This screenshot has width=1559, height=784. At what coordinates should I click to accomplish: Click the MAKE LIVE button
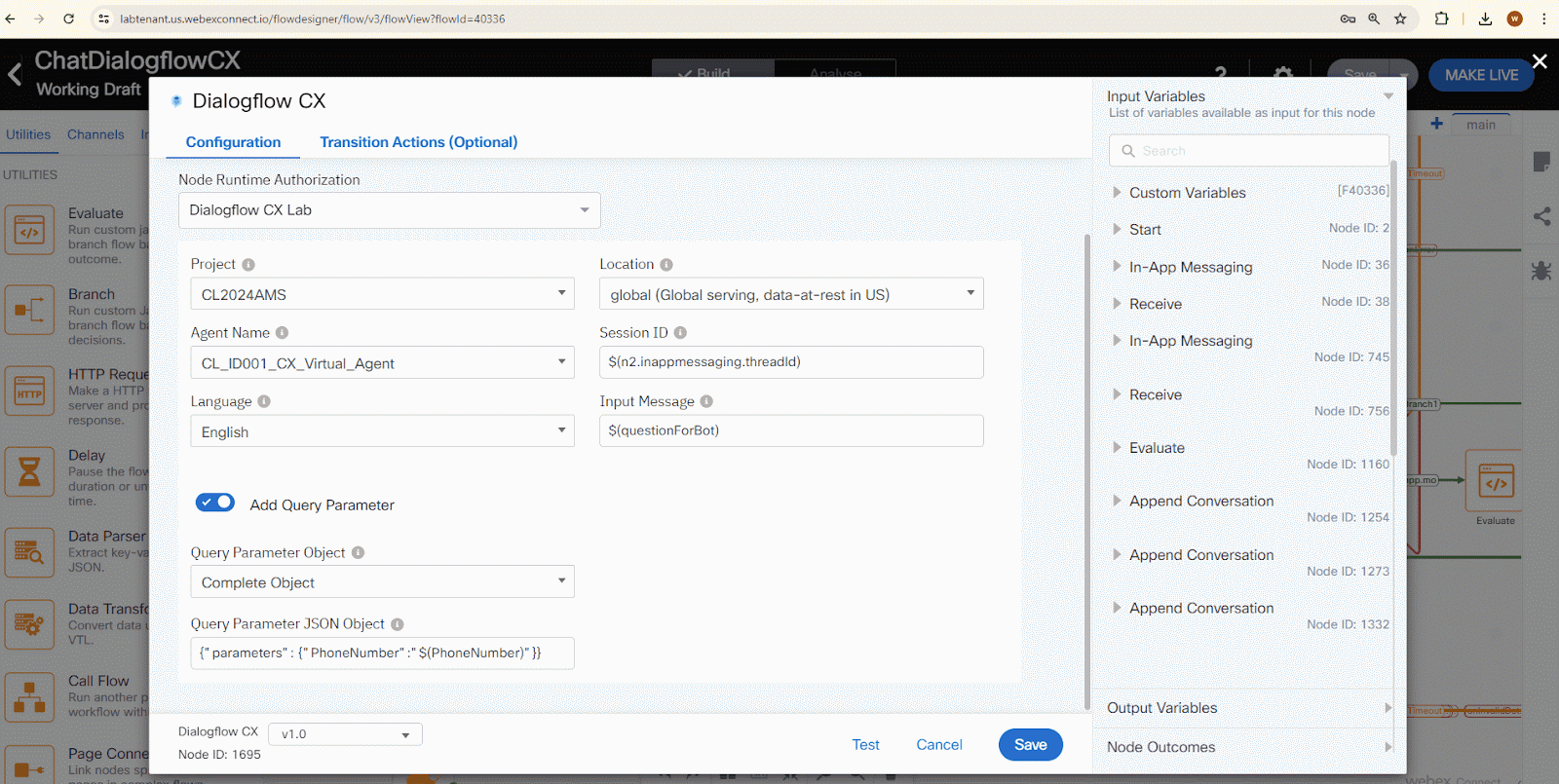tap(1481, 75)
